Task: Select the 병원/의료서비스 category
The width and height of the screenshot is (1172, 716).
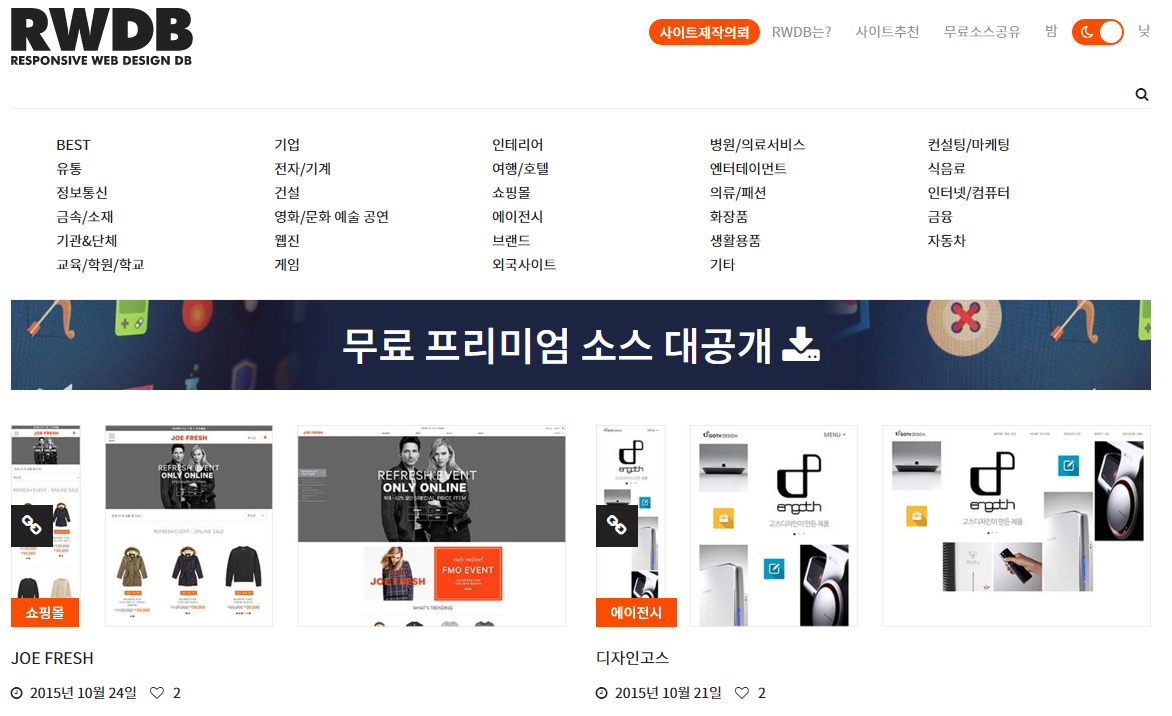Action: point(757,145)
